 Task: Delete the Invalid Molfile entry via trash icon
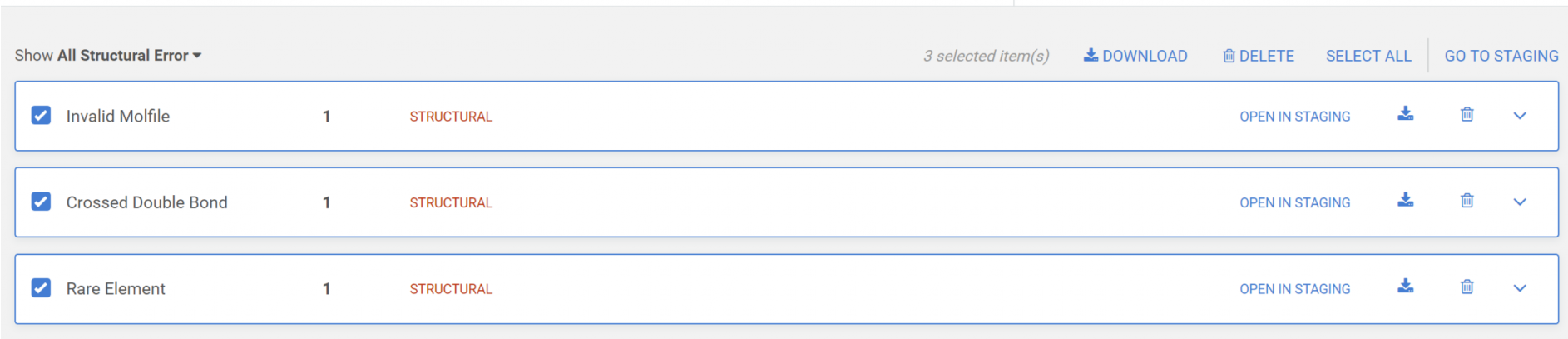tap(1467, 114)
